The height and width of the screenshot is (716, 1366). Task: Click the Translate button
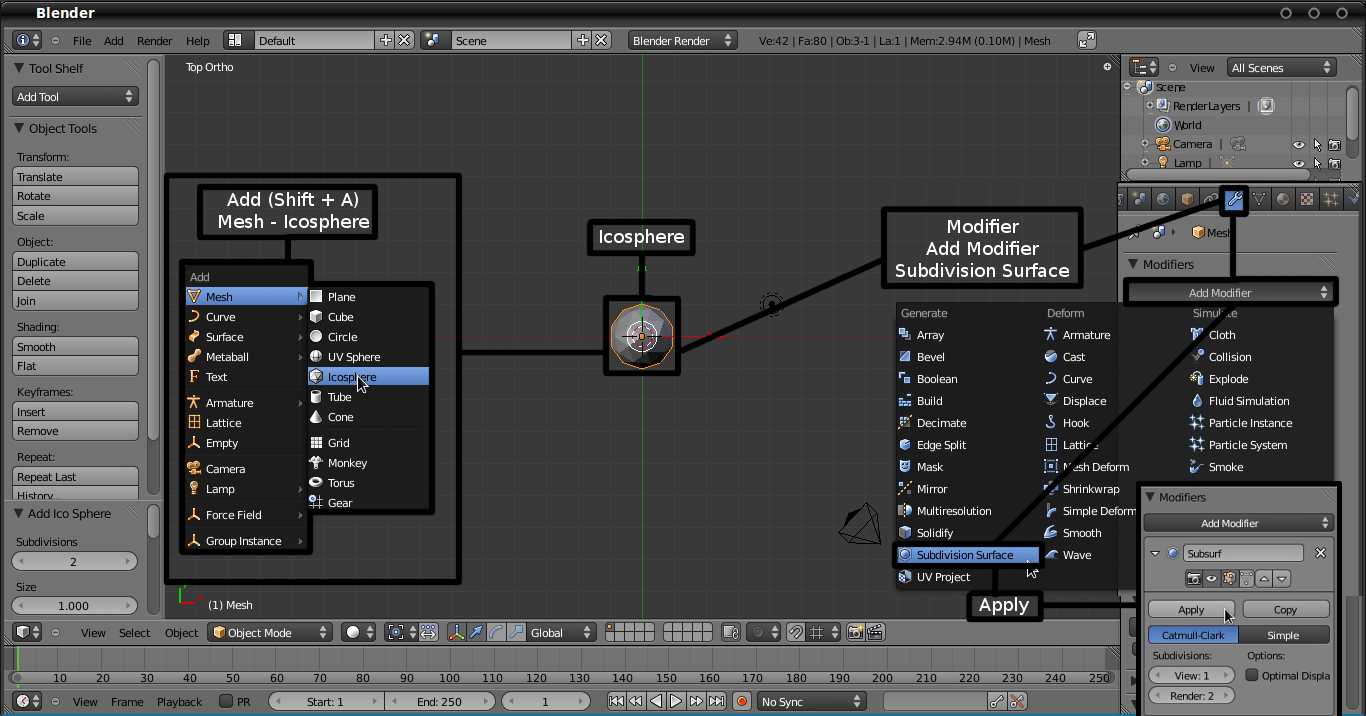point(76,177)
